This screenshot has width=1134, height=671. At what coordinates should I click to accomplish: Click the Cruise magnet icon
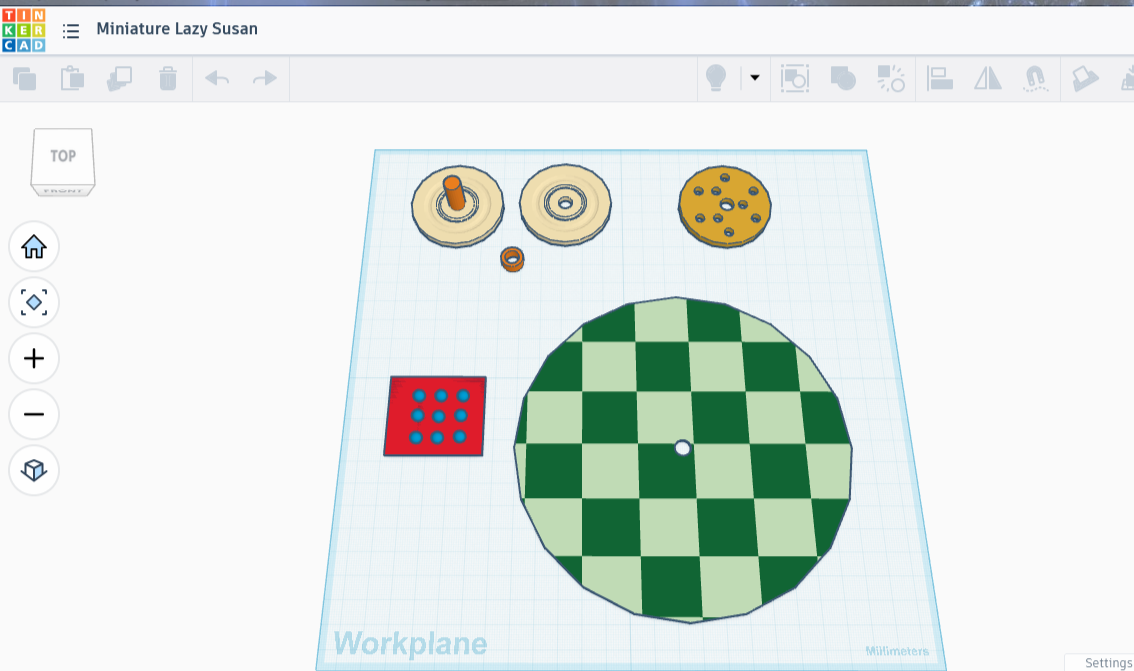(1036, 78)
